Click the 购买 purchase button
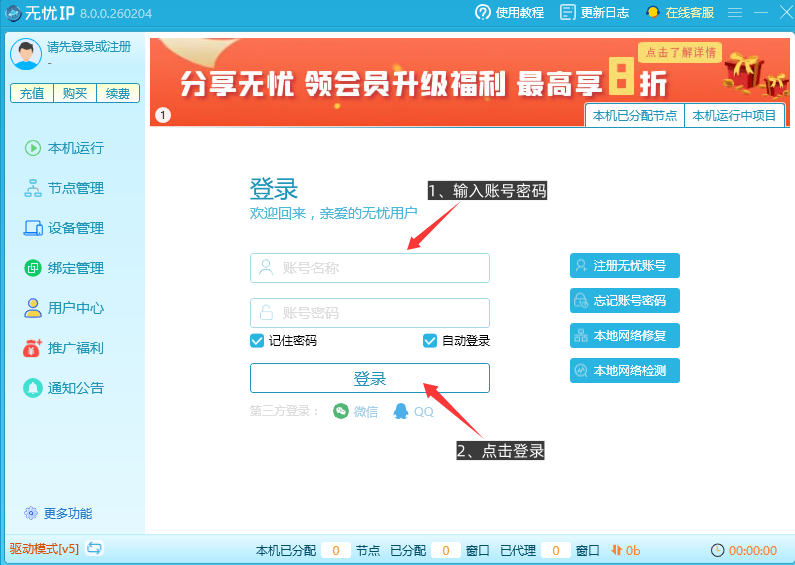This screenshot has width=795, height=565. pos(75,93)
